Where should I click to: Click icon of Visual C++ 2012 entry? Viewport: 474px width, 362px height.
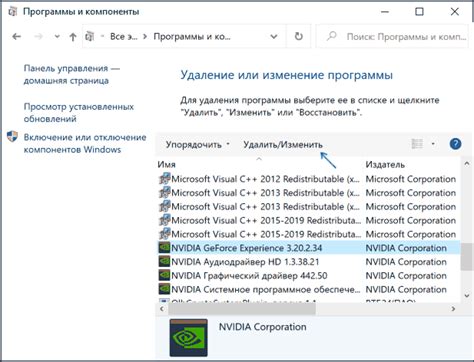tap(164, 179)
